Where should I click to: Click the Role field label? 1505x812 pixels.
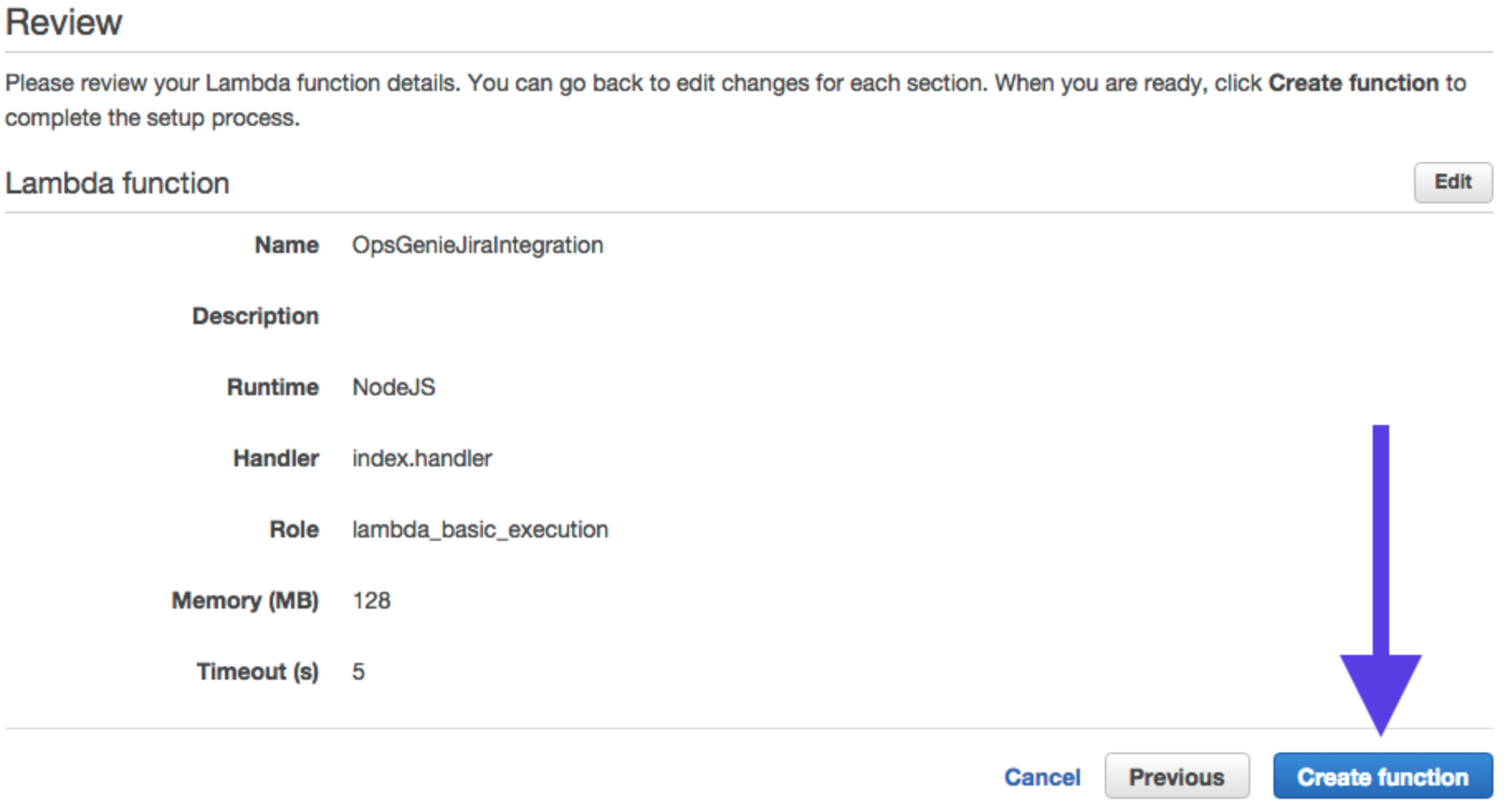pyautogui.click(x=294, y=529)
